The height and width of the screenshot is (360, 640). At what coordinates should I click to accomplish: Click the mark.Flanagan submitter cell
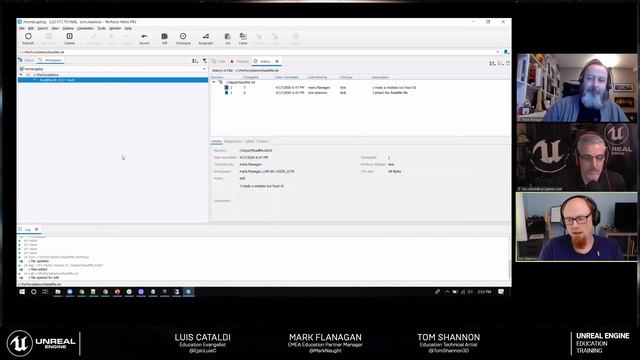(319, 87)
